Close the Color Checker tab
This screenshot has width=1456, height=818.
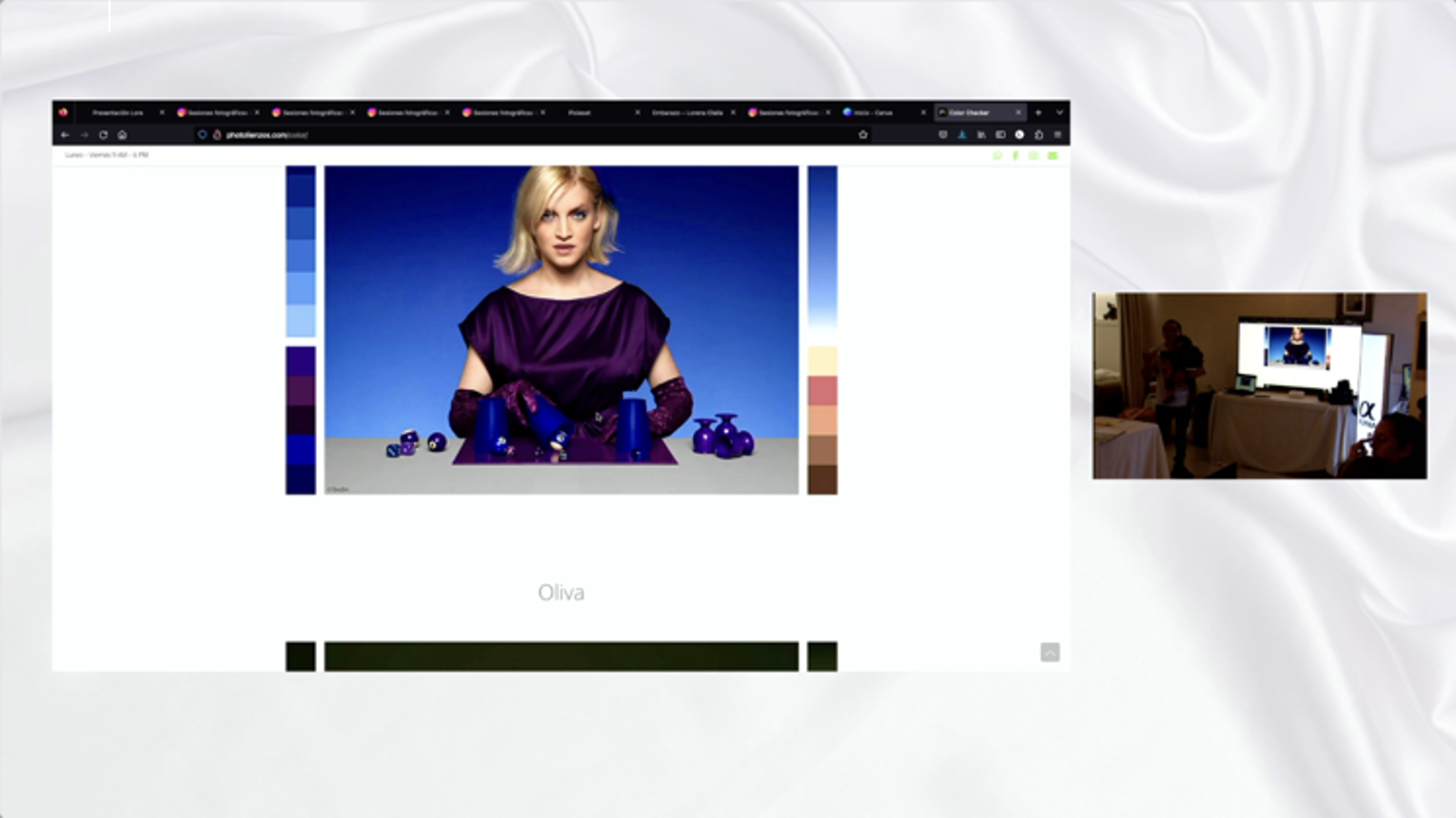point(1018,112)
